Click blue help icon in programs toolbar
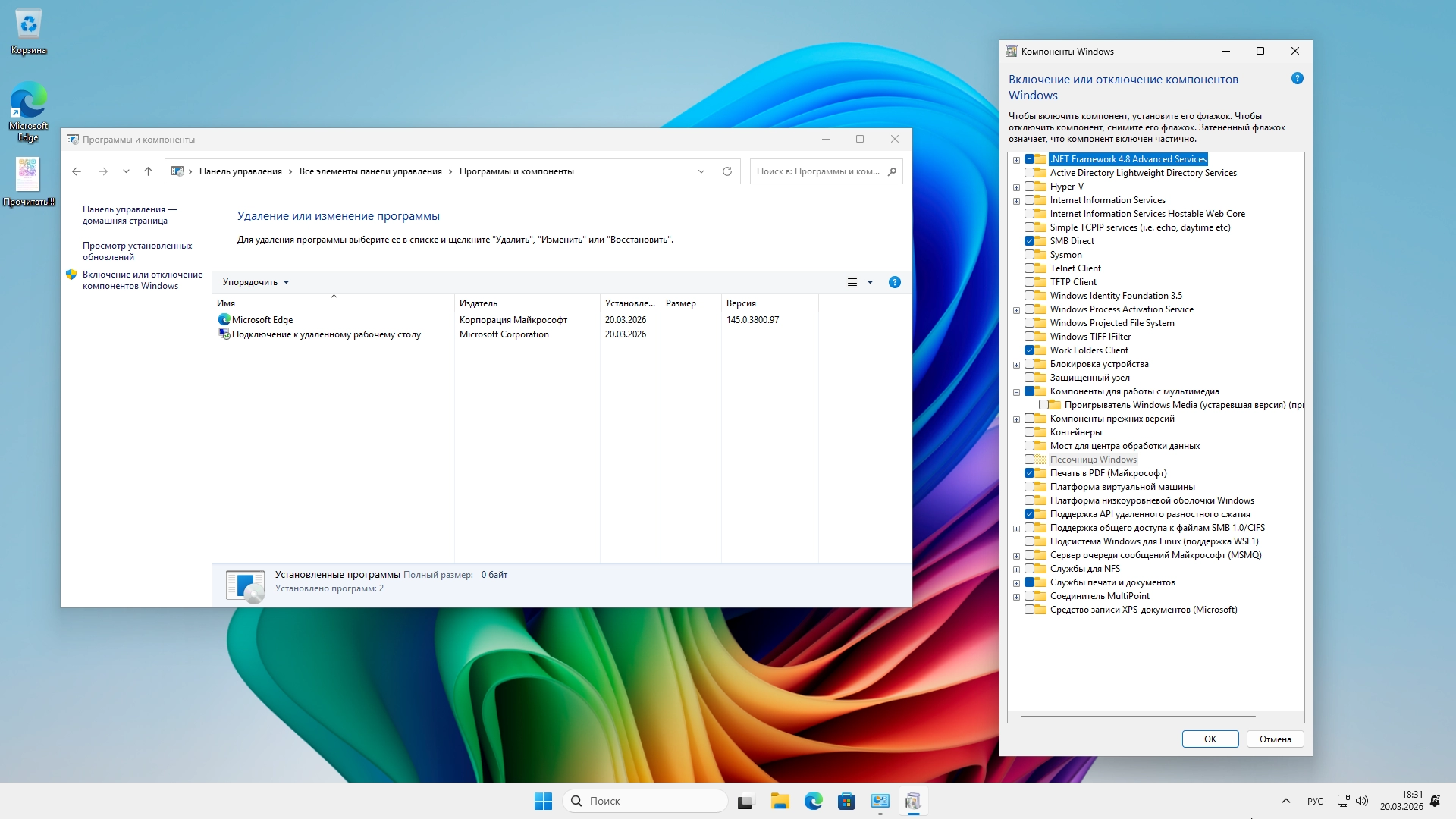 [x=894, y=282]
